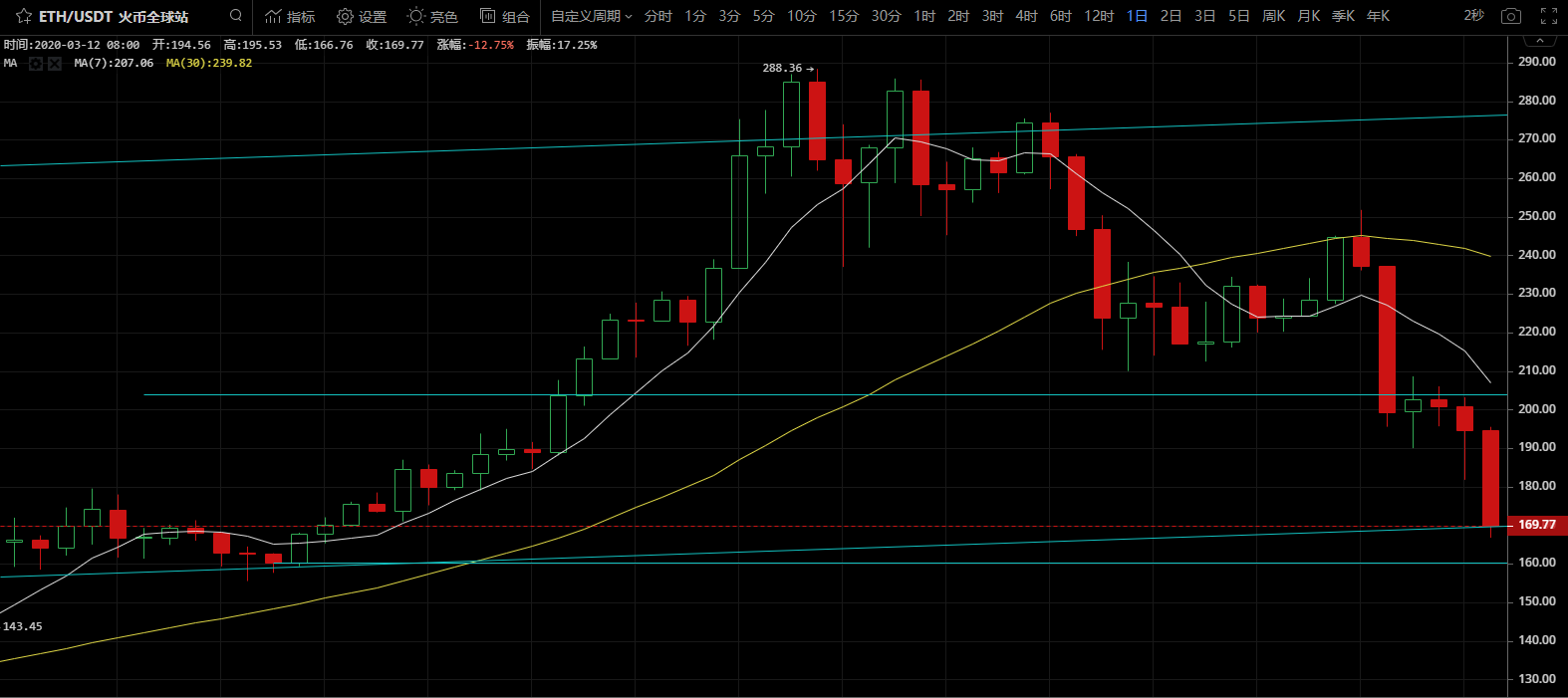Click the 涨幅 -12.75% change value

click(x=475, y=45)
